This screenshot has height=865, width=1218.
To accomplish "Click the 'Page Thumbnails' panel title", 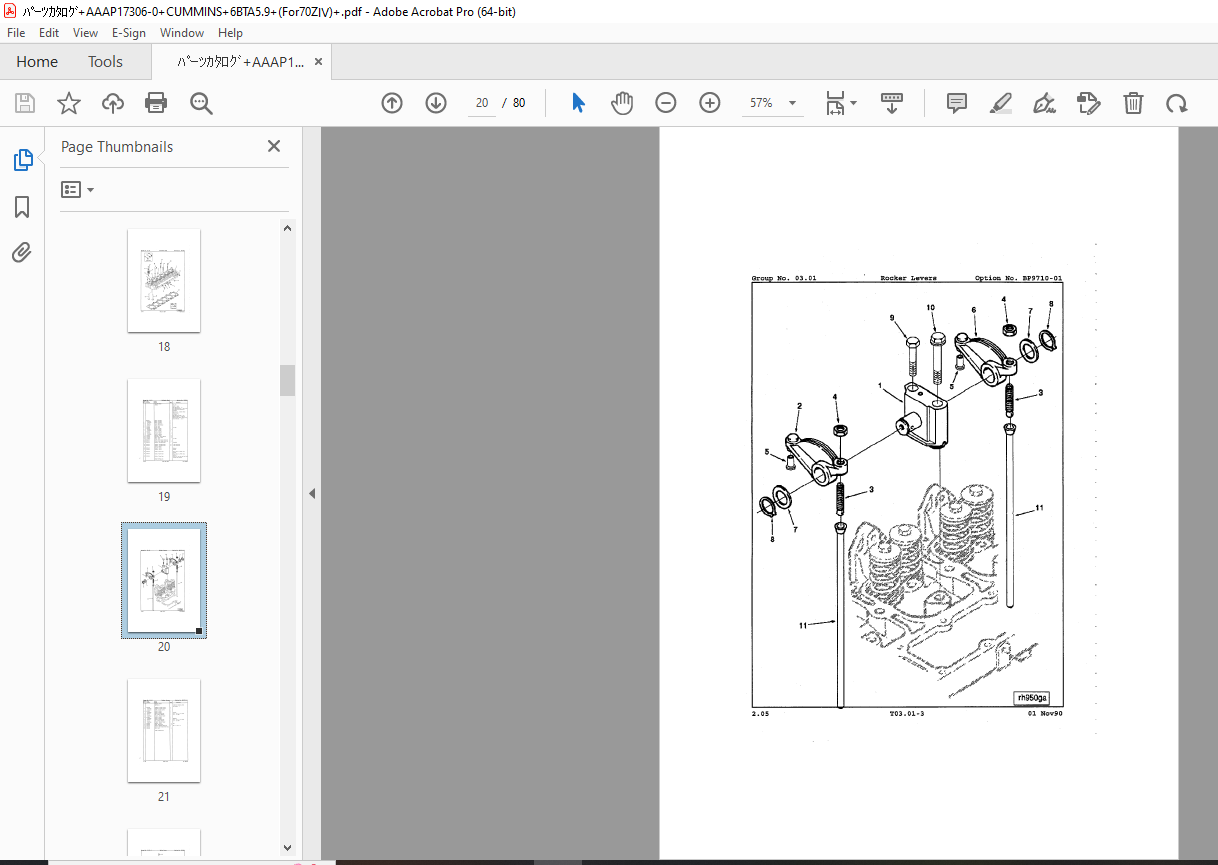I will 117,147.
